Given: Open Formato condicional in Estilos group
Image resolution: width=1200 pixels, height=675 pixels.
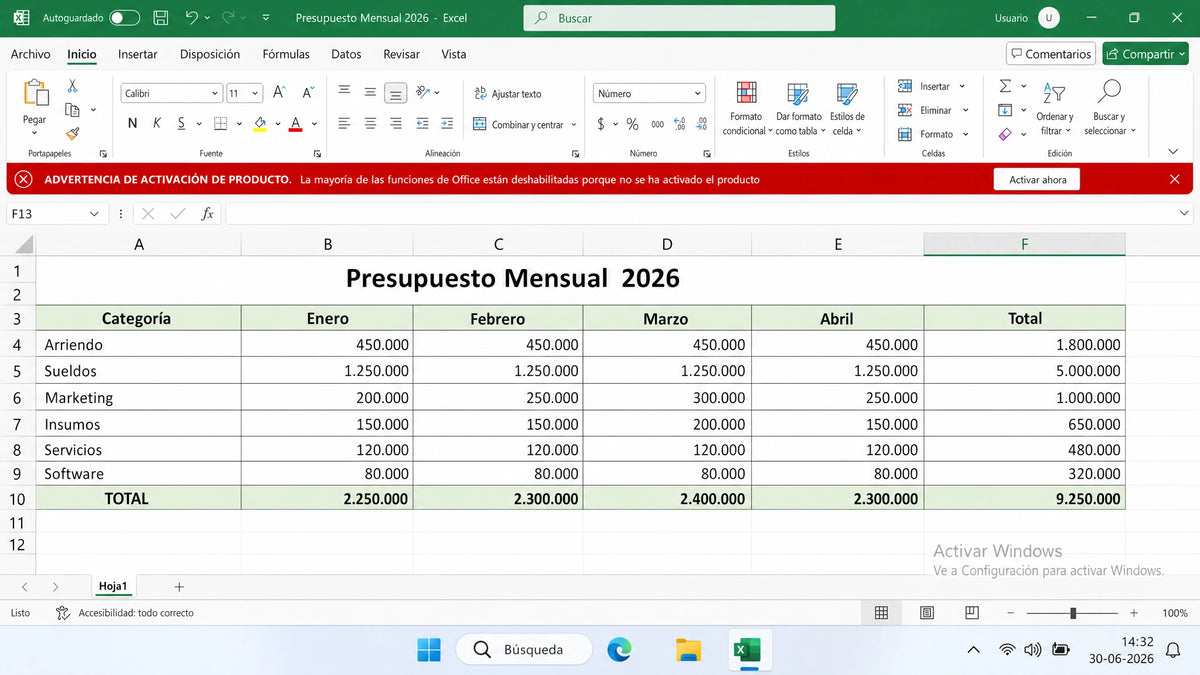Looking at the screenshot, I should coord(746,109).
